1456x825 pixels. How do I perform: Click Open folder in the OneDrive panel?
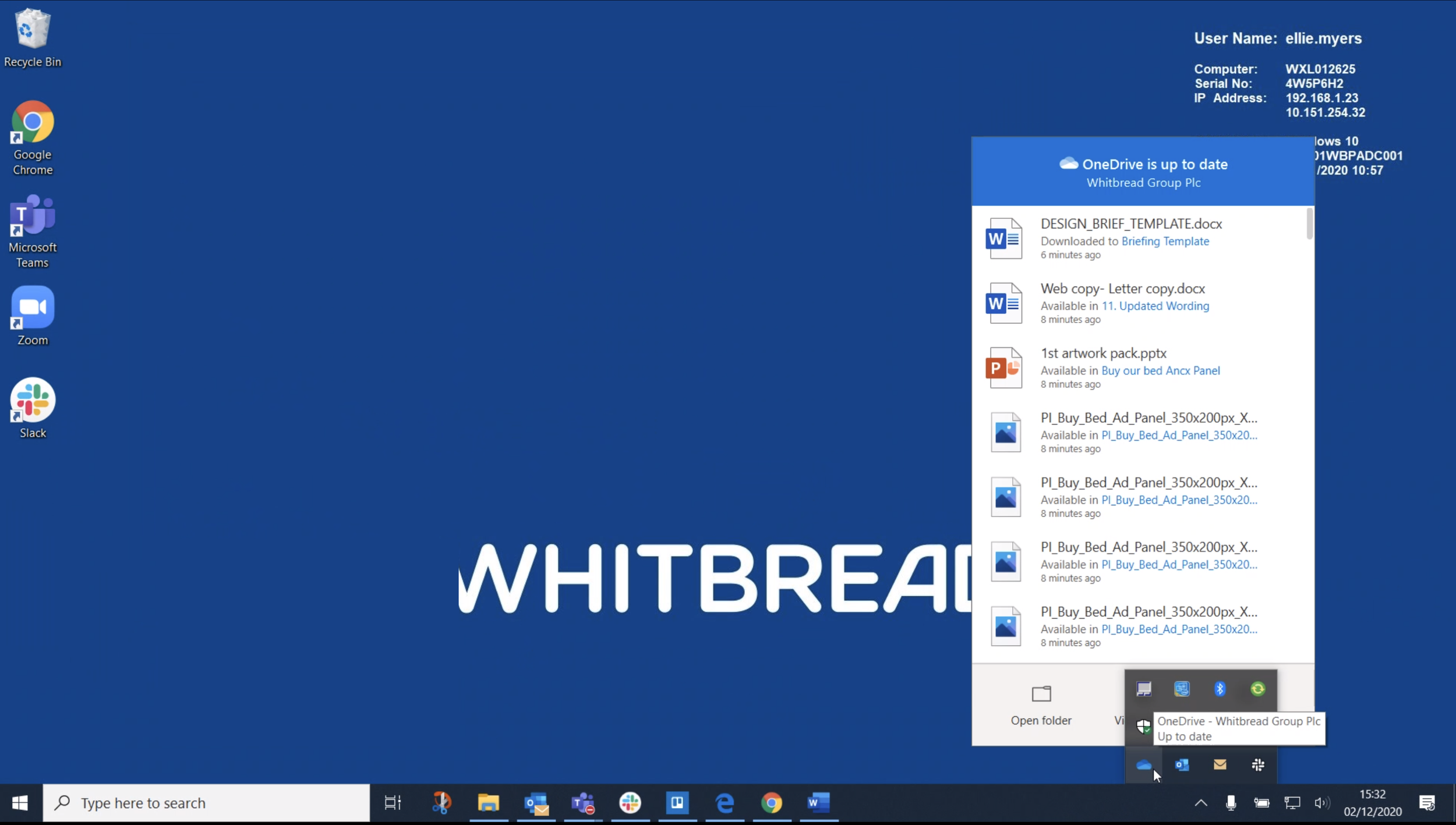tap(1041, 706)
